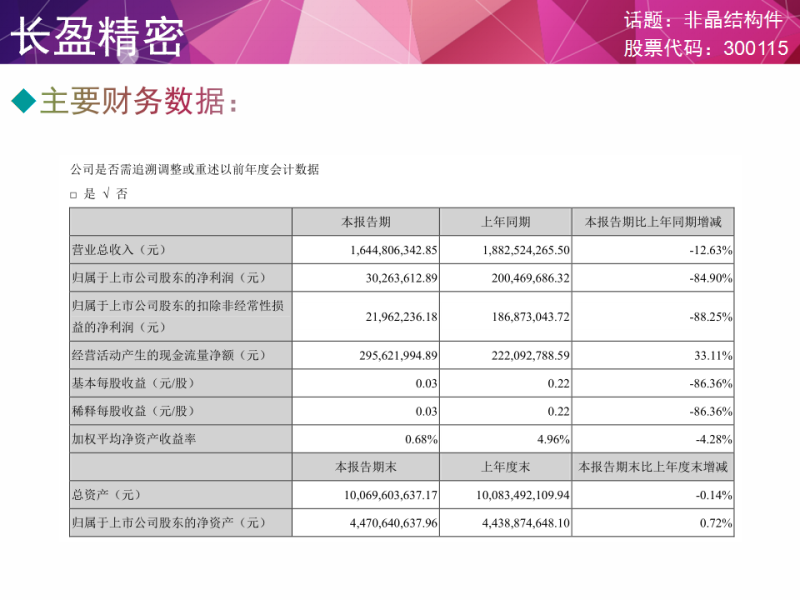This screenshot has height=600, width=800.
Task: Click the value 295,621,994.89
Action: (x=398, y=356)
